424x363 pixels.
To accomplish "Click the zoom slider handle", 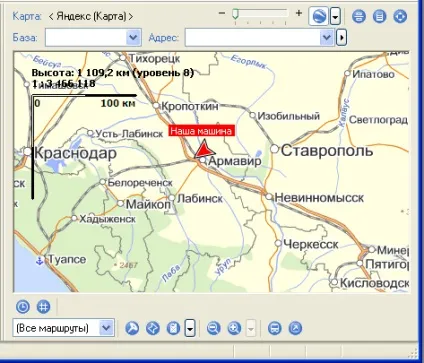I will point(235,14).
